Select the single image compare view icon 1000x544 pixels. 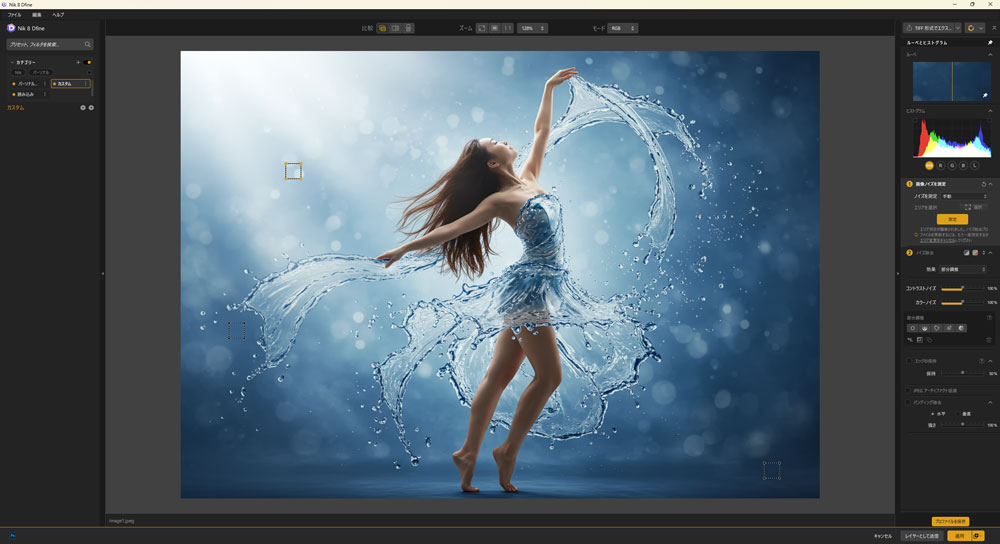click(382, 28)
